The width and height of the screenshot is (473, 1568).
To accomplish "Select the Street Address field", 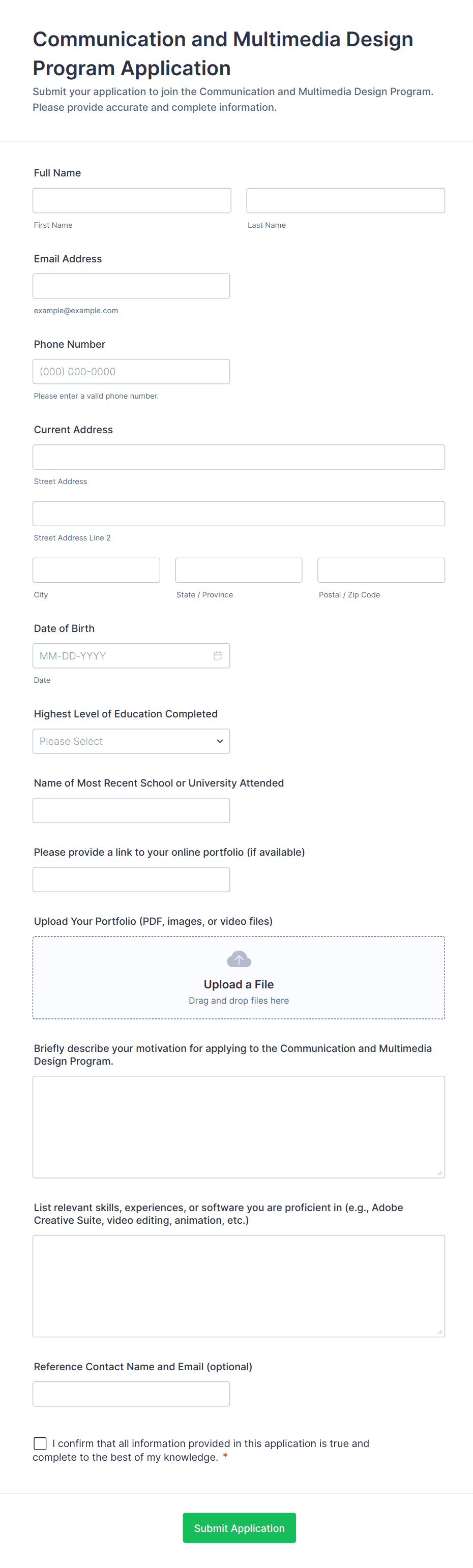I will (x=239, y=457).
